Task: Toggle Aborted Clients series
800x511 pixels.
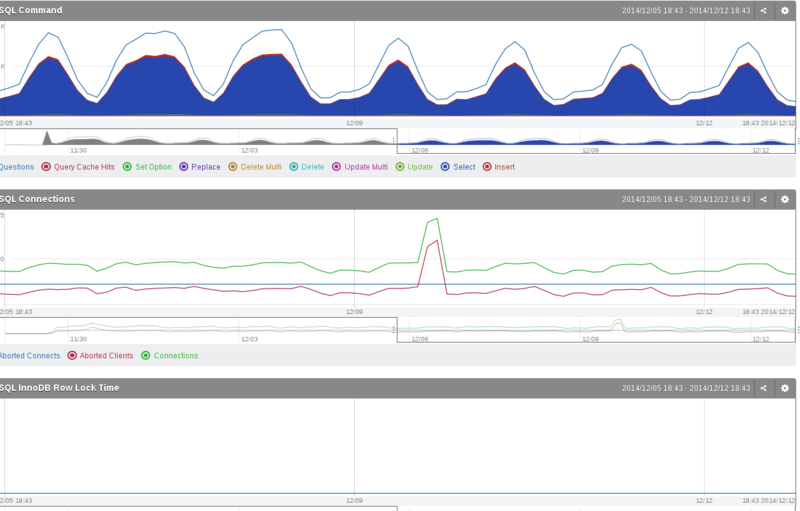Action: (100, 355)
